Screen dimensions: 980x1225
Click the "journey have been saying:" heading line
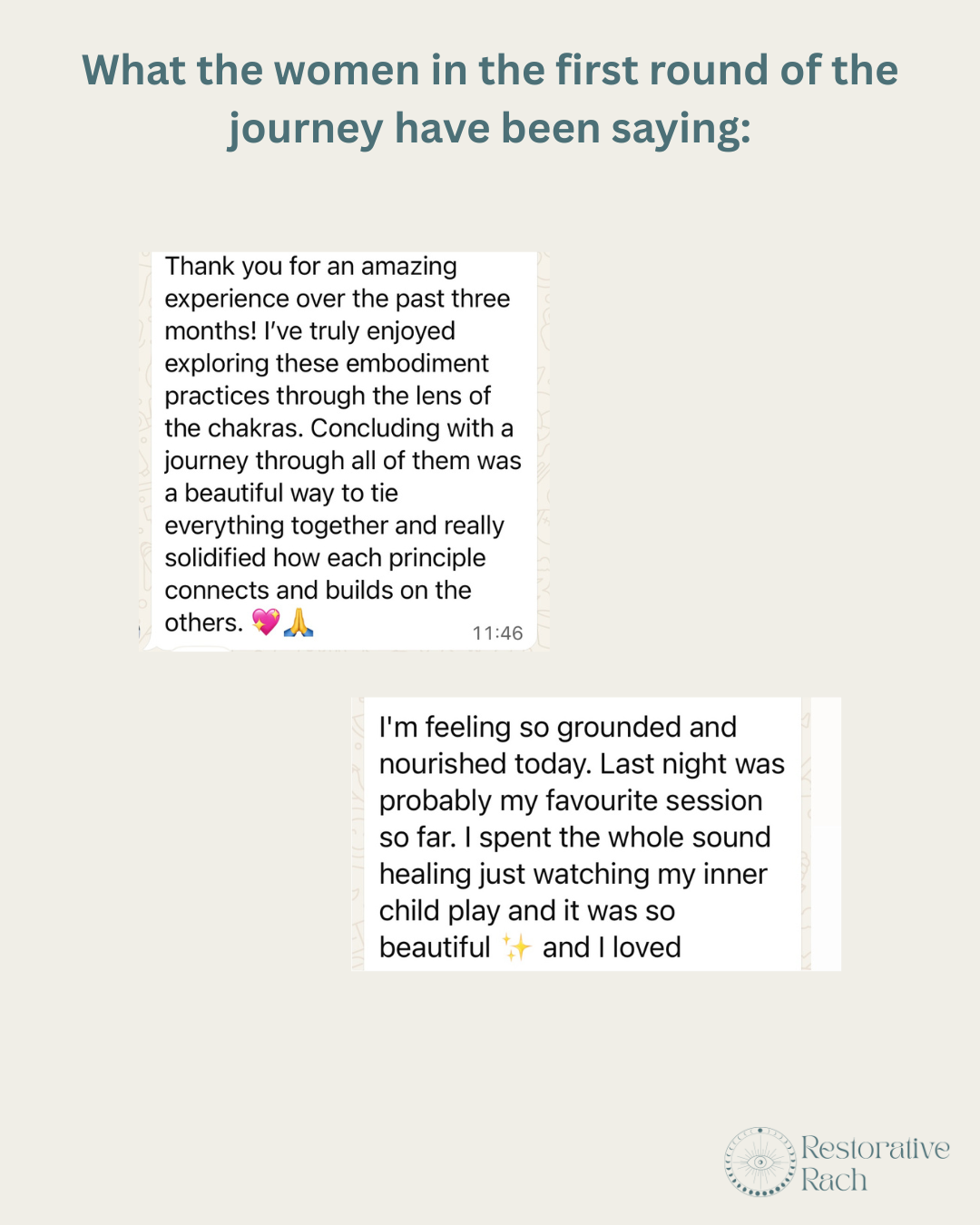490,129
